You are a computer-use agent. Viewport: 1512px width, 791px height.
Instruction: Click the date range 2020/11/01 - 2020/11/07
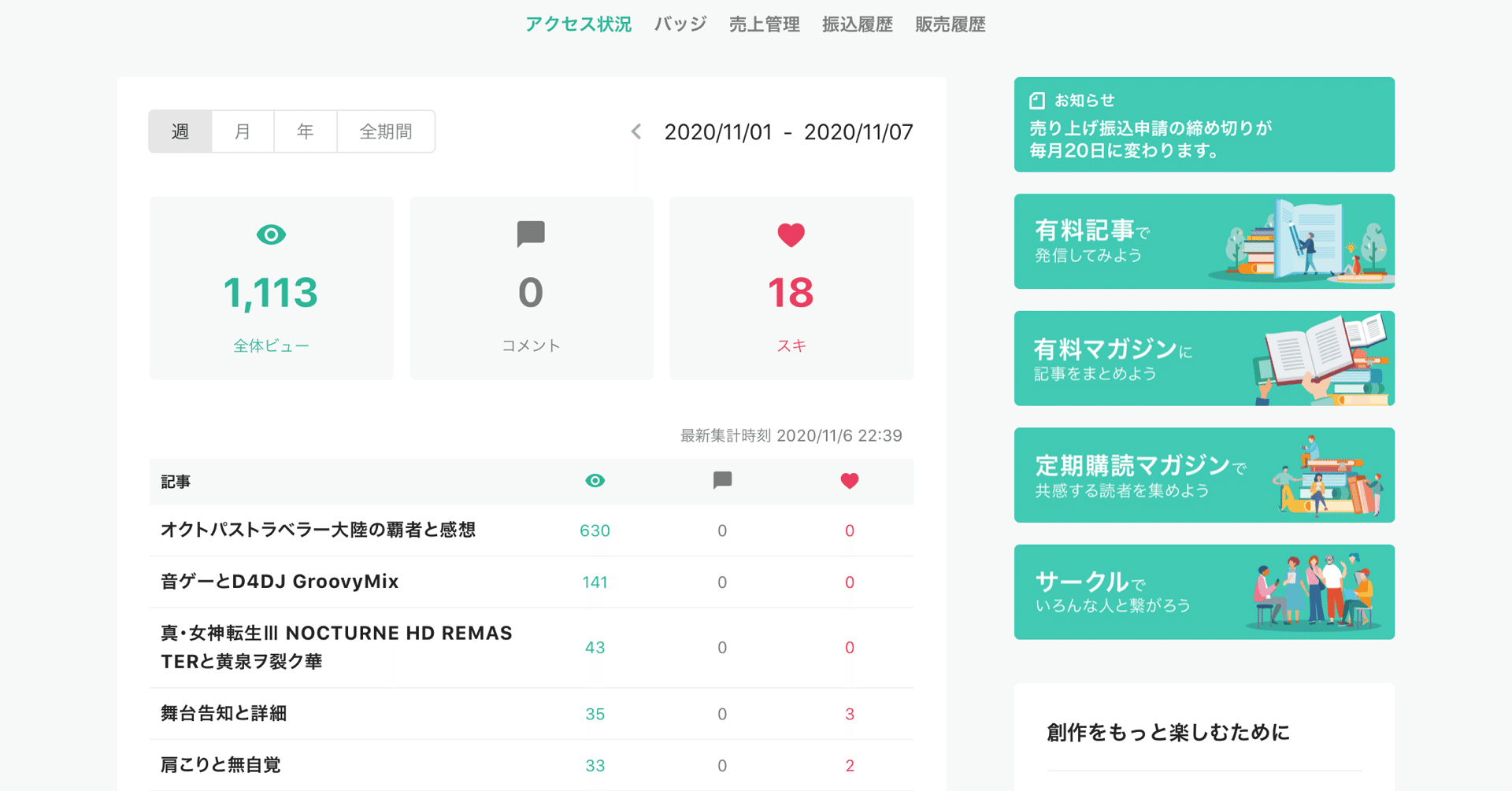(x=788, y=132)
